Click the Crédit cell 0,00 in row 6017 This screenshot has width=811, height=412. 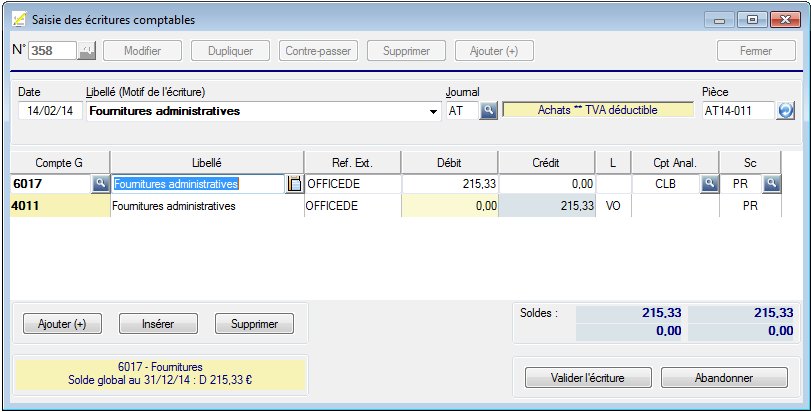click(x=547, y=184)
